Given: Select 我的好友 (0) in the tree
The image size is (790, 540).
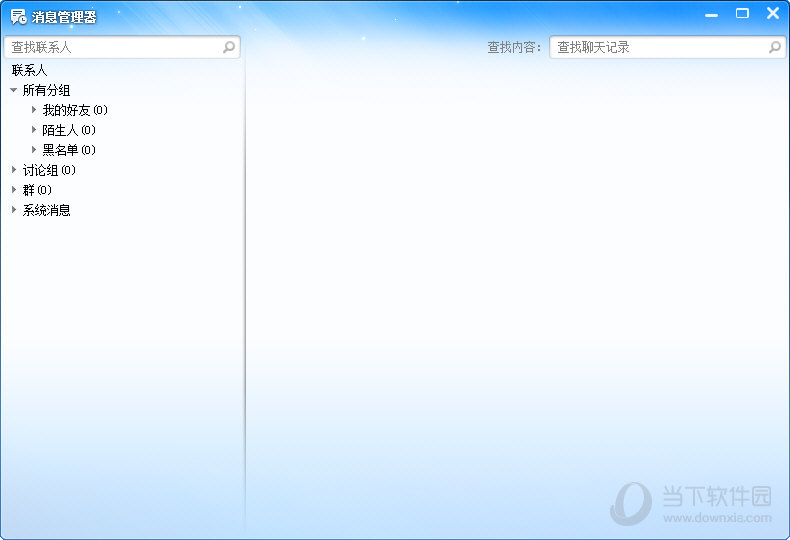Looking at the screenshot, I should click(x=75, y=110).
